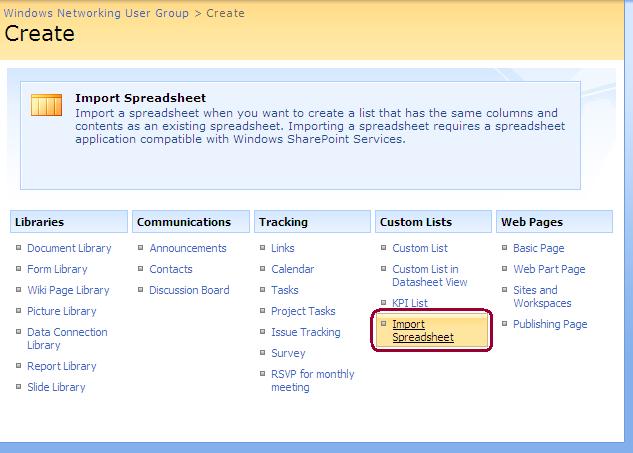633x453 pixels.
Task: Select RSVP for monthly meeting
Action: pyautogui.click(x=312, y=381)
